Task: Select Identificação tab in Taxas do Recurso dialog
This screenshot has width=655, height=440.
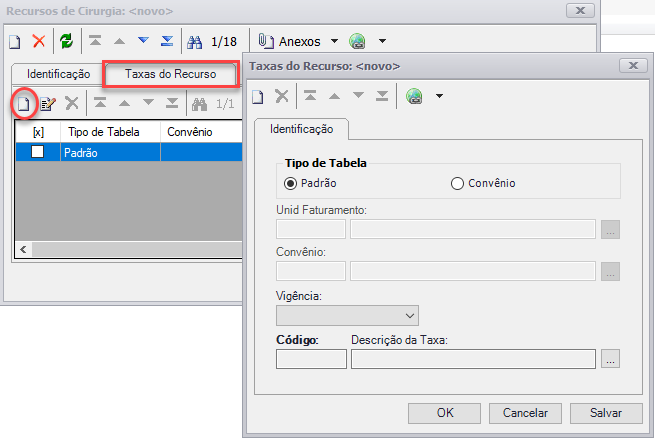Action: 301,129
